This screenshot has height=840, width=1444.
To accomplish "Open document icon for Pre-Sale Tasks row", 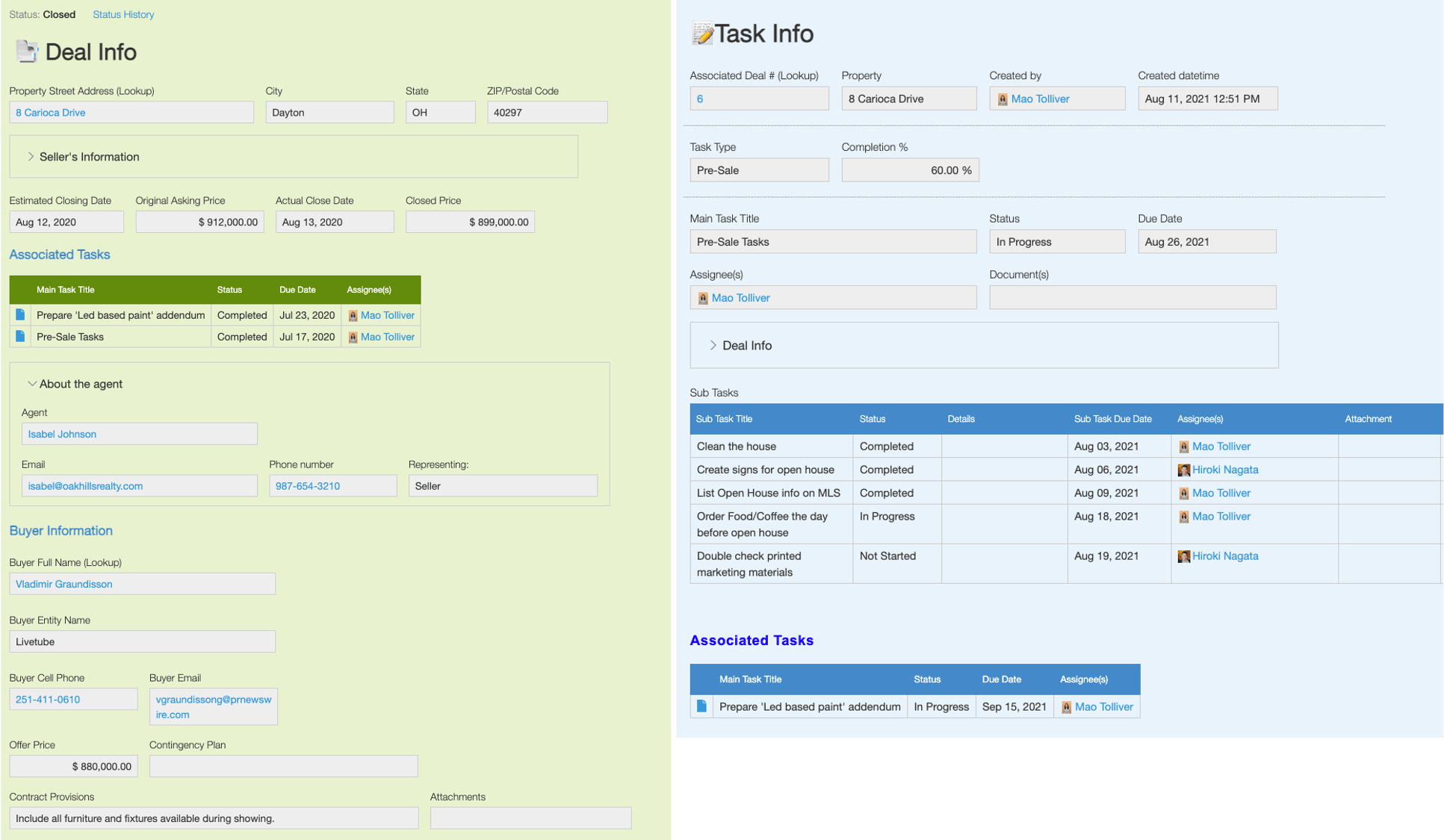I will click(x=20, y=337).
